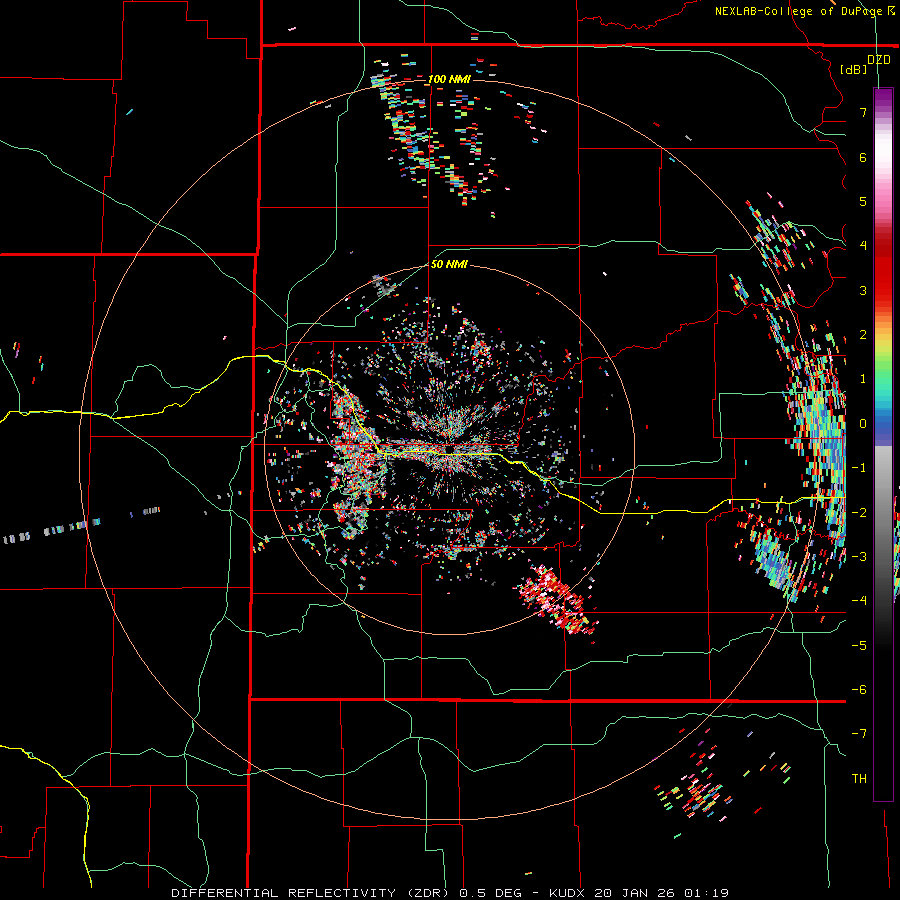
Task: Click the -3 value on the scale
Action: 859,556
